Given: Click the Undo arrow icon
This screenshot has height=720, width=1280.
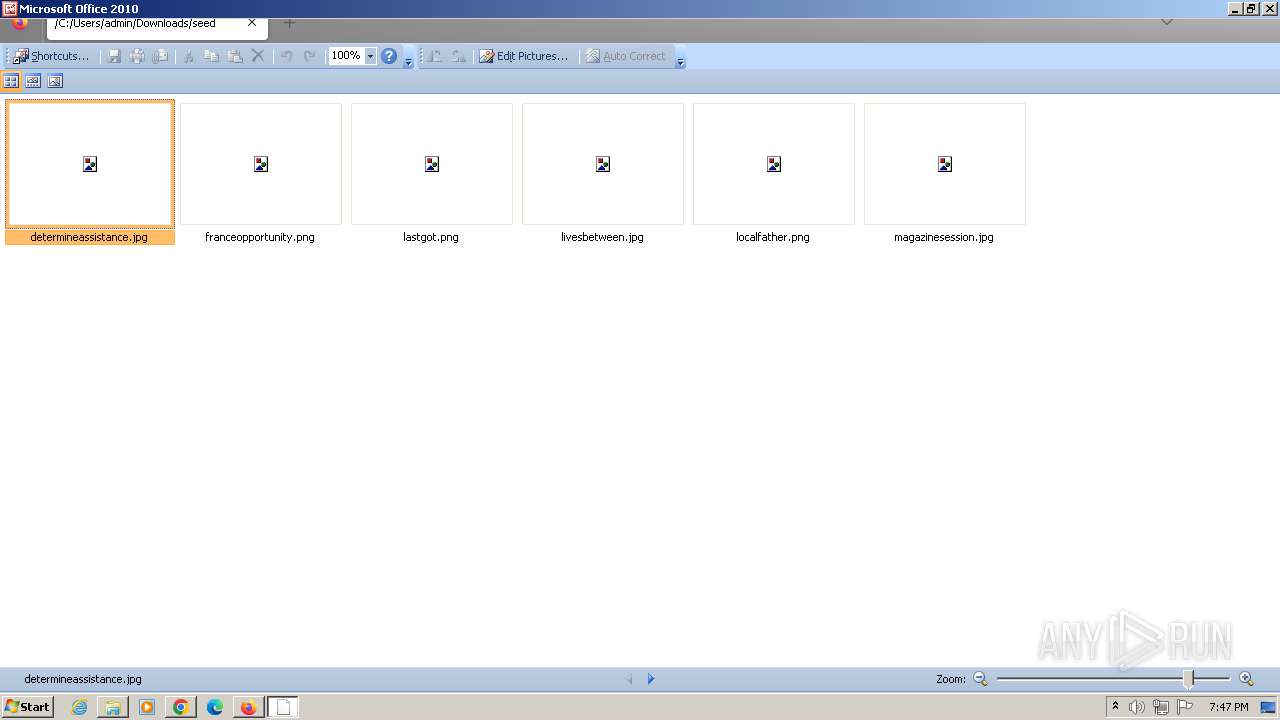Looking at the screenshot, I should [286, 56].
